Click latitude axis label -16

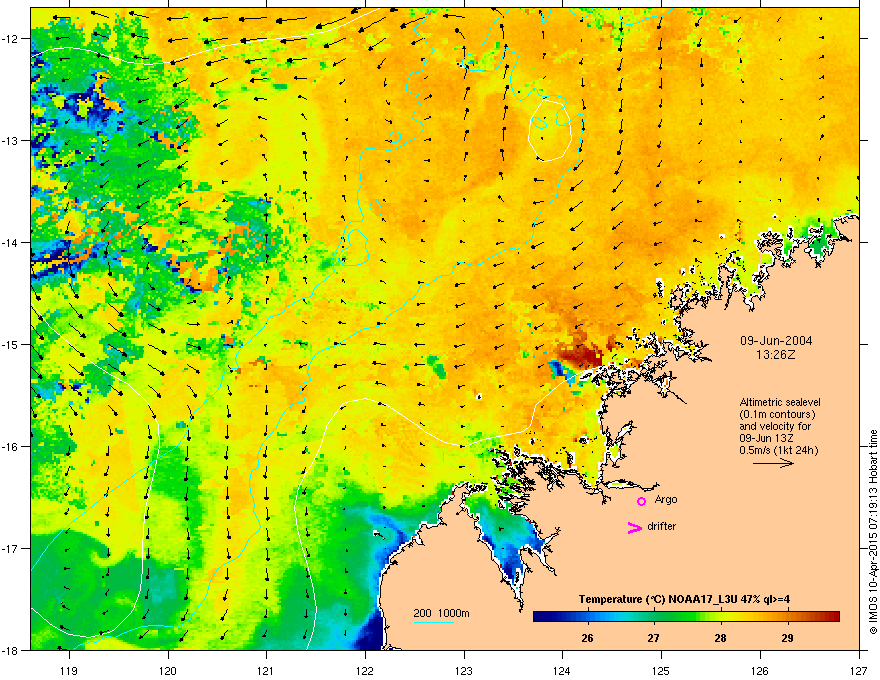click(11, 447)
